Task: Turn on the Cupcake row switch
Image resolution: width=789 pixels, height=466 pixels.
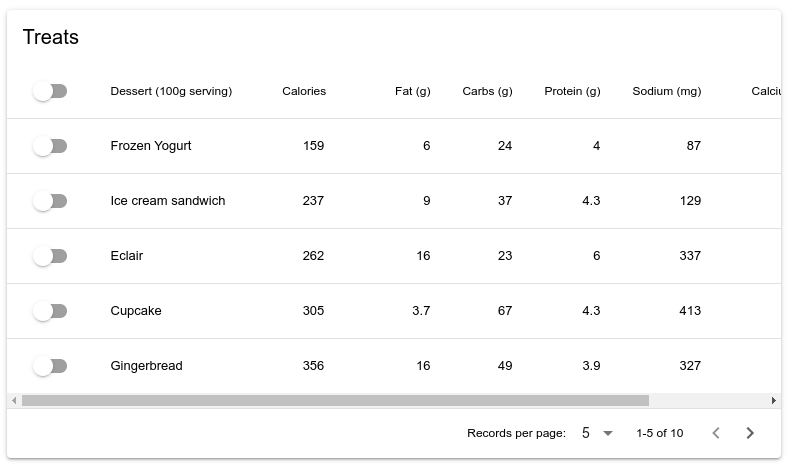Action: [x=49, y=311]
